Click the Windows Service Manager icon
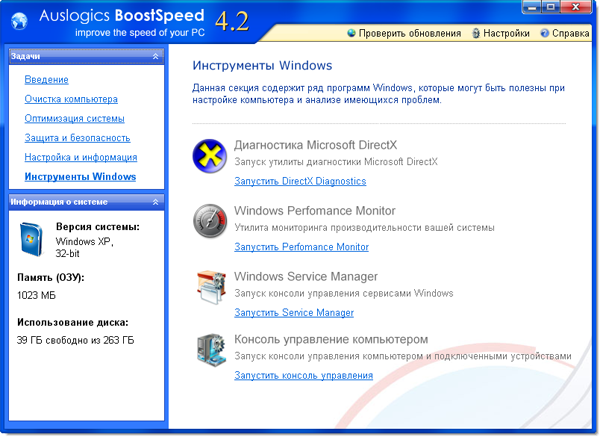Image resolution: width=600 pixels, height=437 pixels. 211,287
